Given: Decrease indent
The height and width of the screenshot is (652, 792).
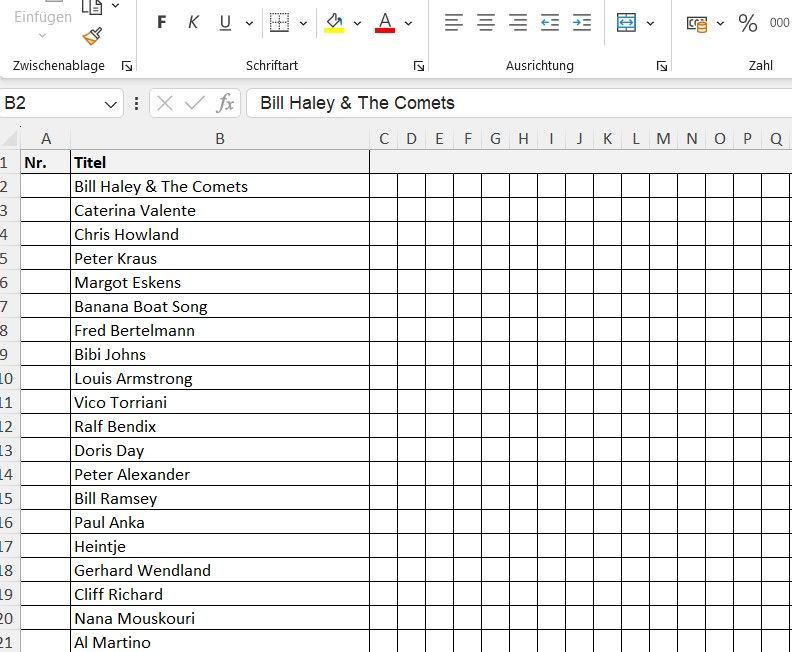Looking at the screenshot, I should click(x=550, y=23).
